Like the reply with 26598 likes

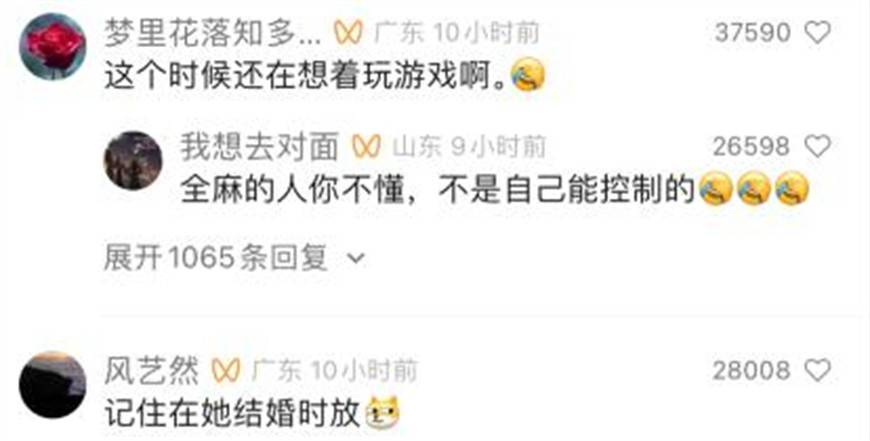pos(817,147)
